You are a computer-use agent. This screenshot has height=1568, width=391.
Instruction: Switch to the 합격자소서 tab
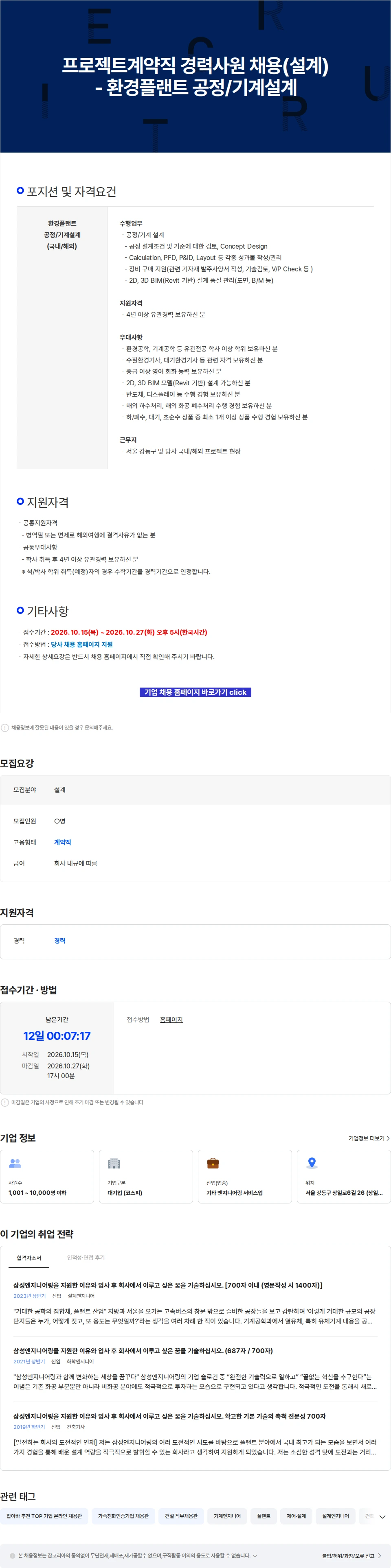click(x=29, y=1258)
